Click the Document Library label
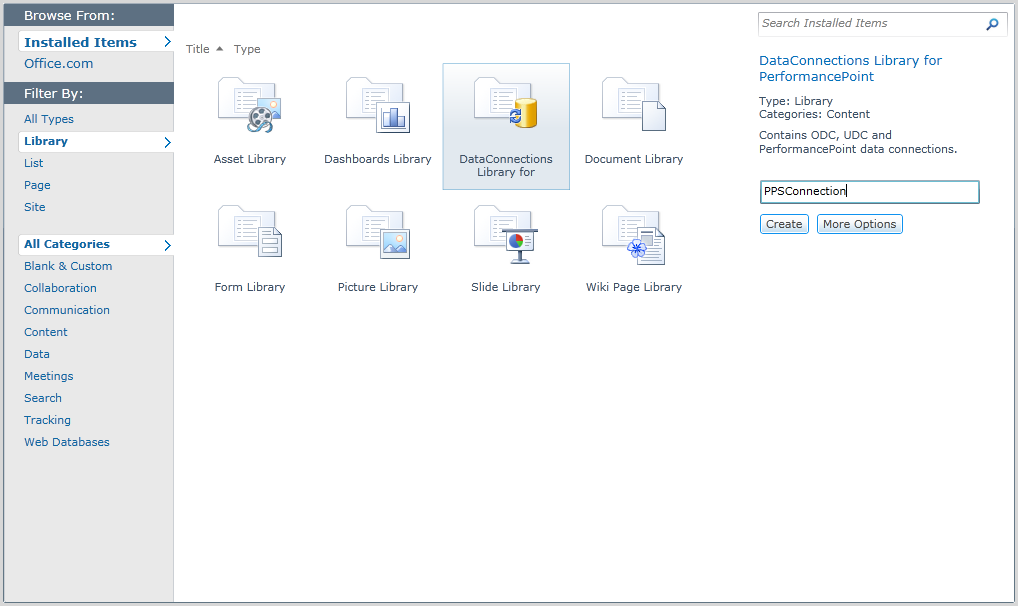1018x606 pixels. [x=634, y=159]
